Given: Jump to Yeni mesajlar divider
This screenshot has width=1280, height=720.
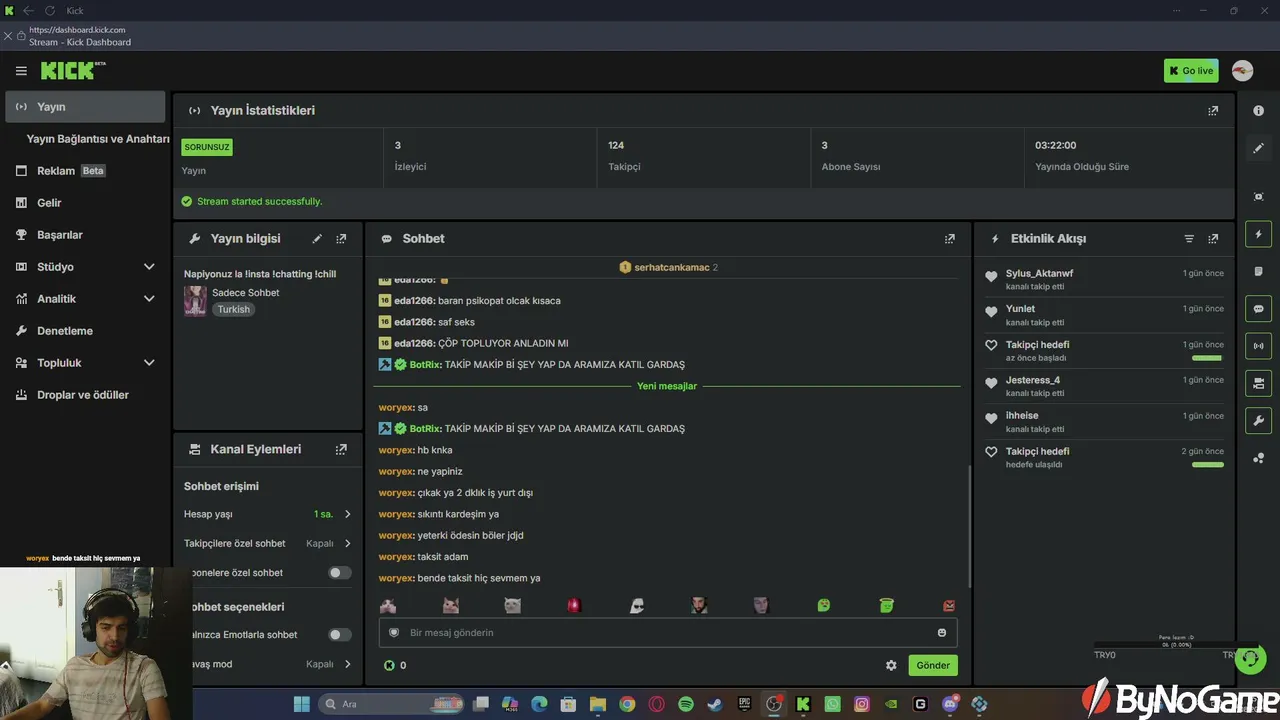Looking at the screenshot, I should [x=666, y=386].
